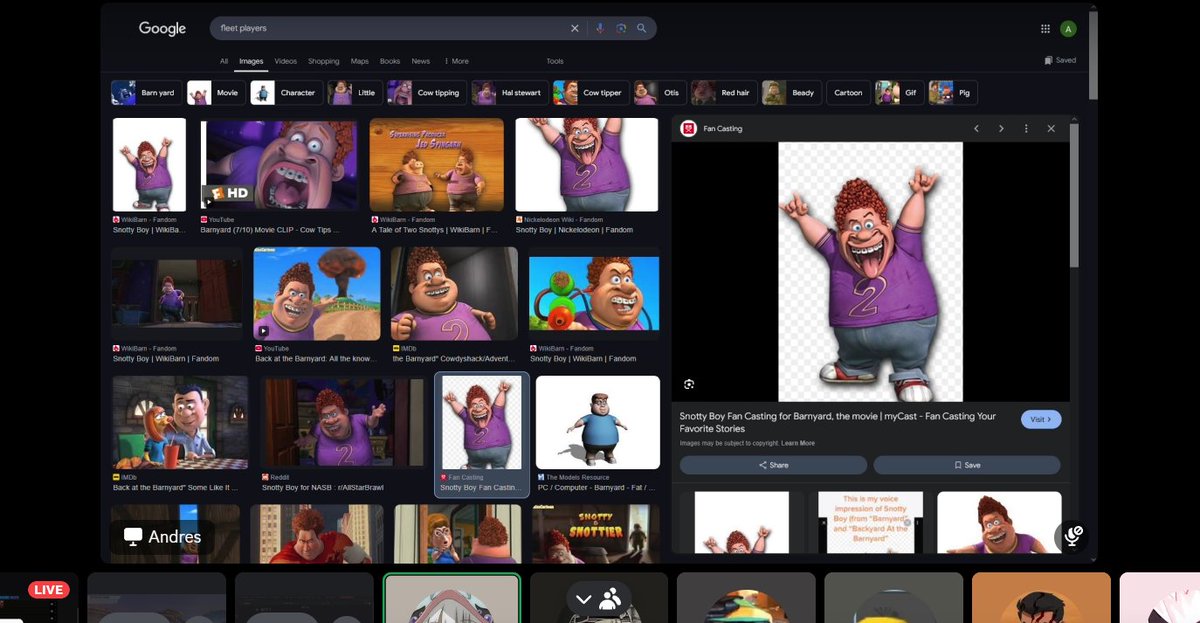Open A Tale of Two Snottys thumbnail
Image resolution: width=1200 pixels, height=623 pixels.
point(436,165)
